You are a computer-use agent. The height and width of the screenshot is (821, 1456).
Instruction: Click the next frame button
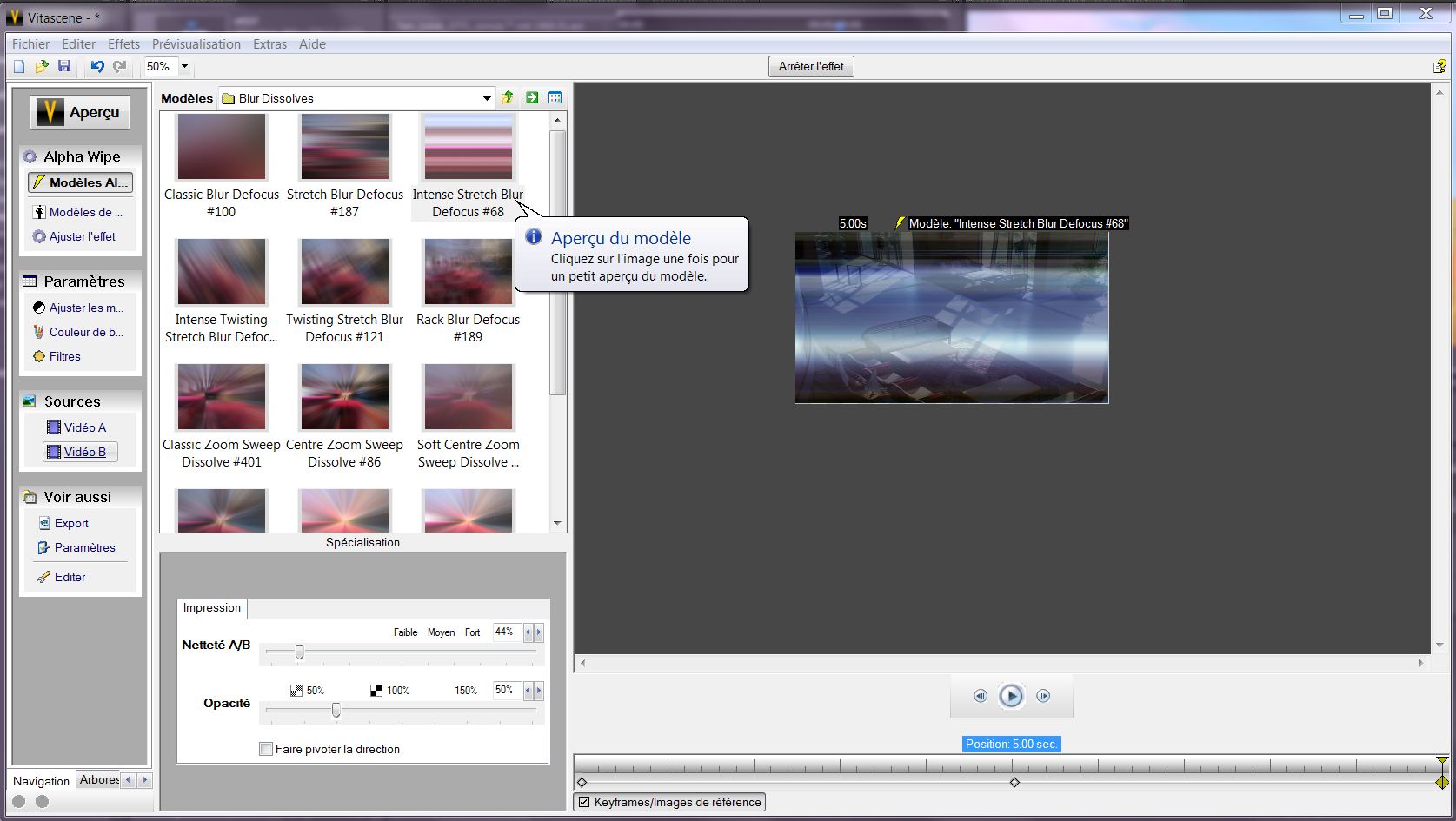pos(1043,696)
